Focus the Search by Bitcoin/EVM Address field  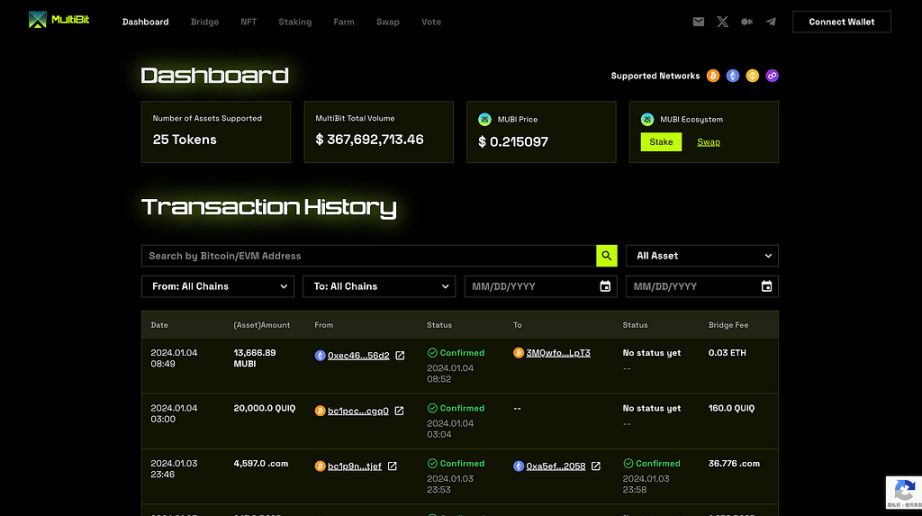(369, 256)
